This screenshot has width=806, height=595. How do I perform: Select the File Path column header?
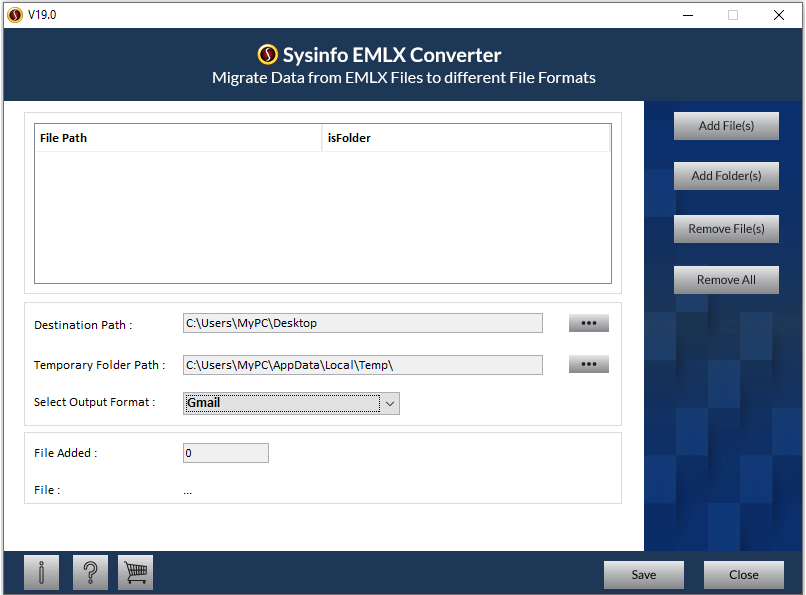[178, 138]
